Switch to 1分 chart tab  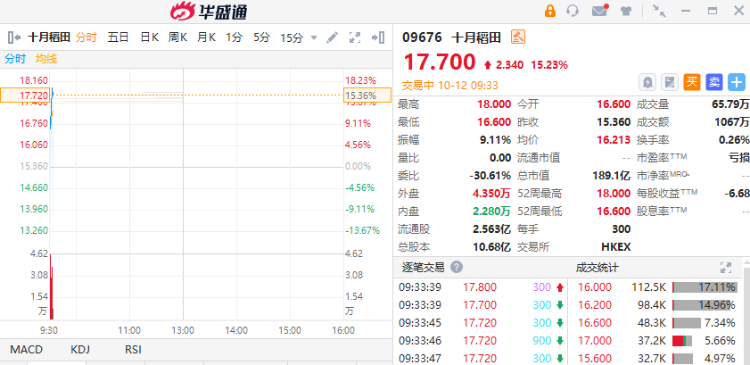point(234,37)
